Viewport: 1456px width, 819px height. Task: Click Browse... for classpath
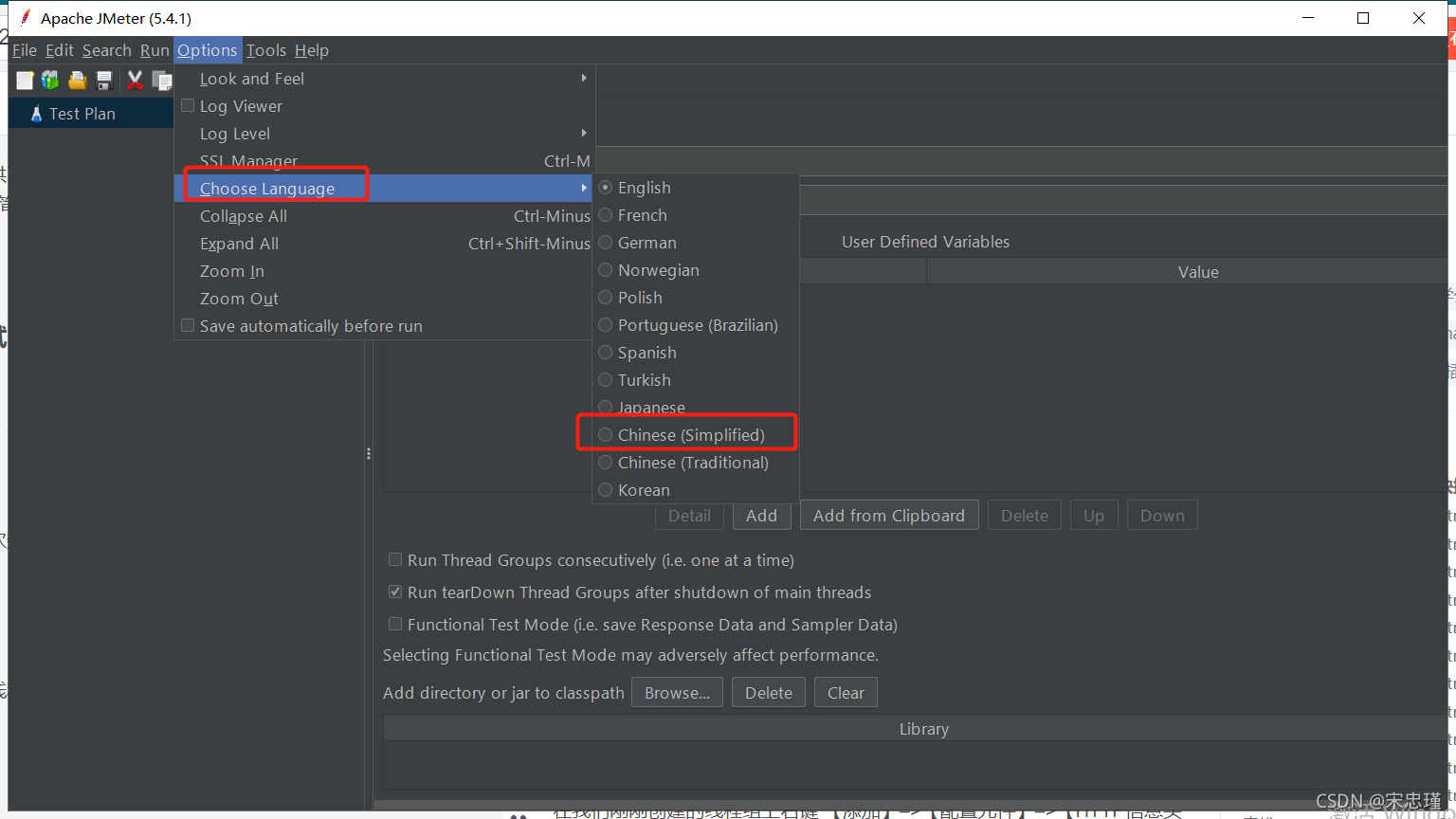click(x=677, y=693)
